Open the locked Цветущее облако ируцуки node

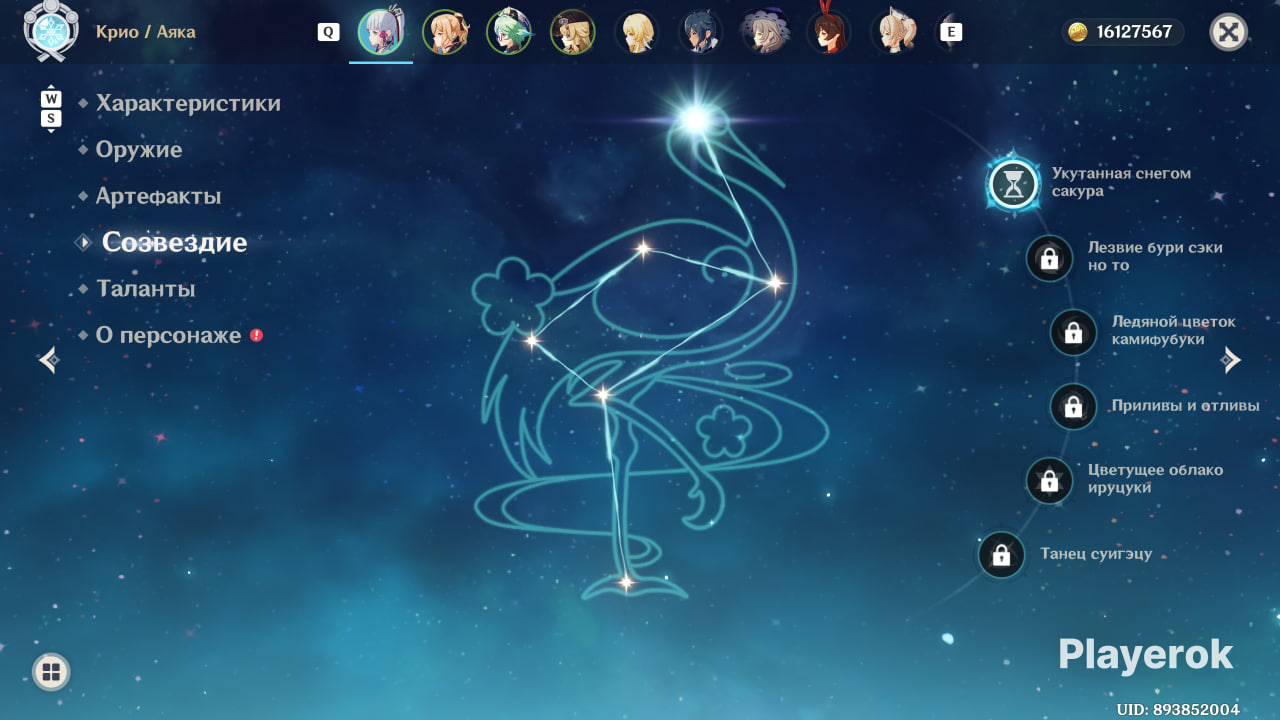[x=1049, y=481]
